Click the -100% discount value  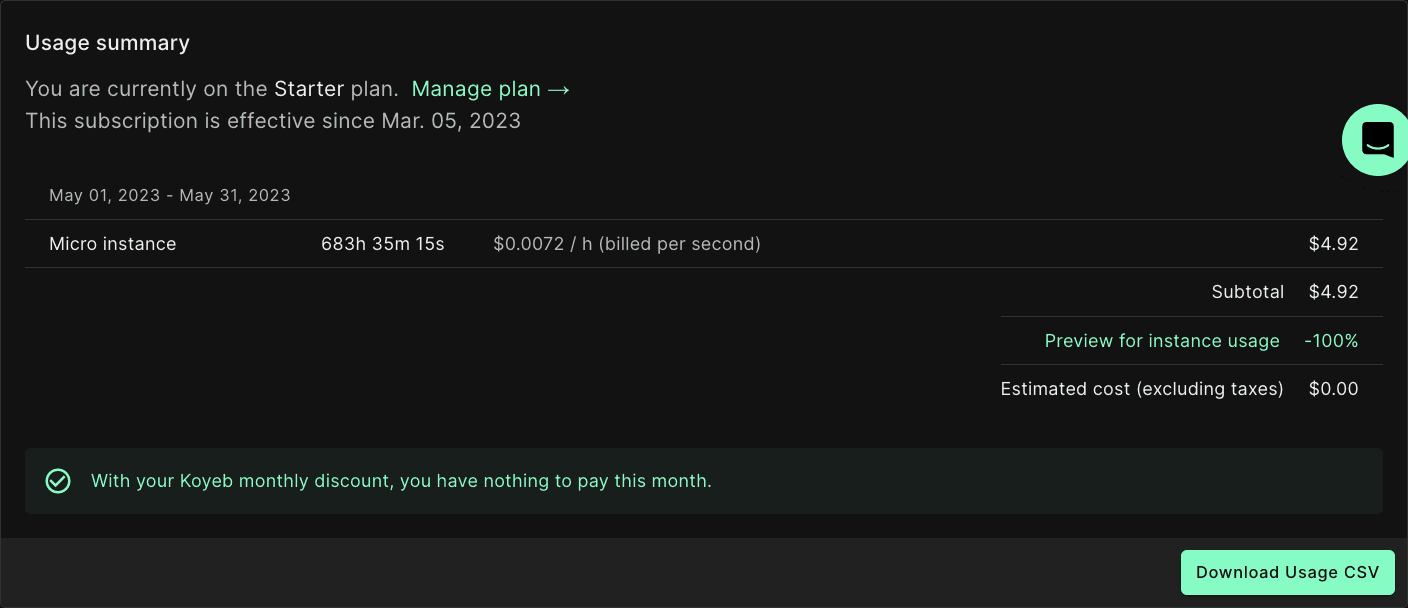click(x=1331, y=341)
